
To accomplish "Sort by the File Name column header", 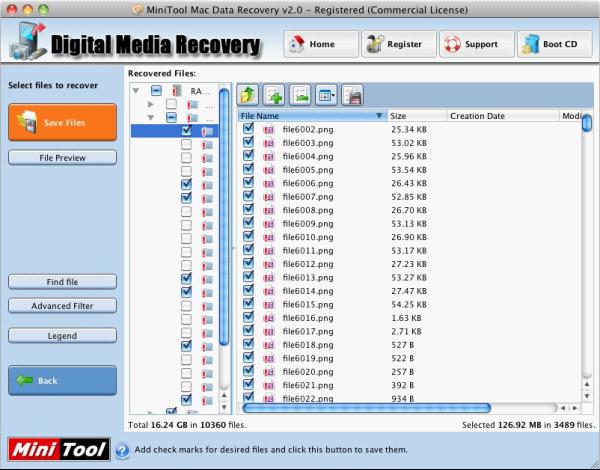I will pyautogui.click(x=312, y=116).
